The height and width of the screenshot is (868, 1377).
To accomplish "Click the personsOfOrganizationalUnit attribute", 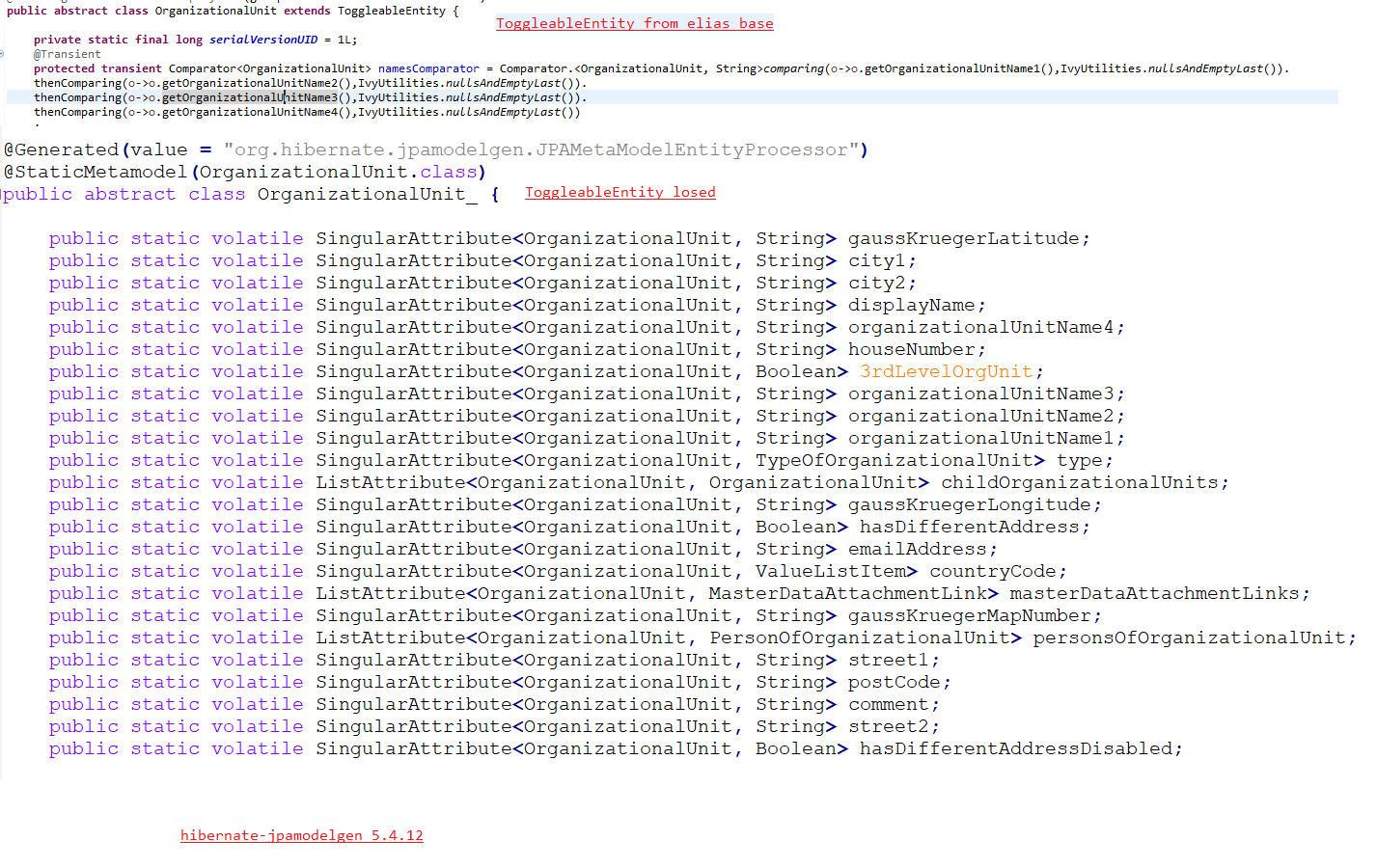I will point(1189,637).
